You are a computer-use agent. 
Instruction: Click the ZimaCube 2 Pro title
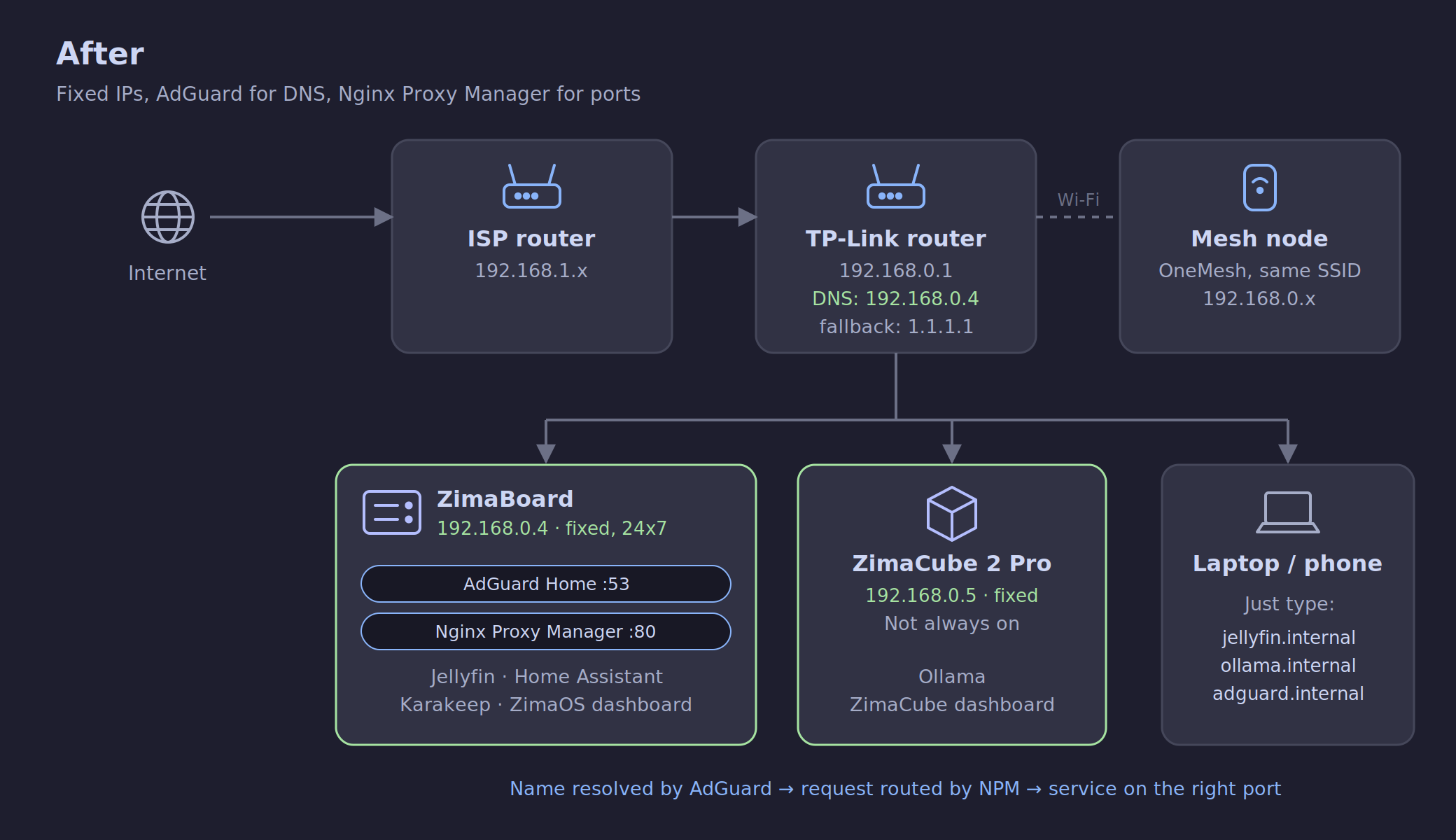(952, 563)
